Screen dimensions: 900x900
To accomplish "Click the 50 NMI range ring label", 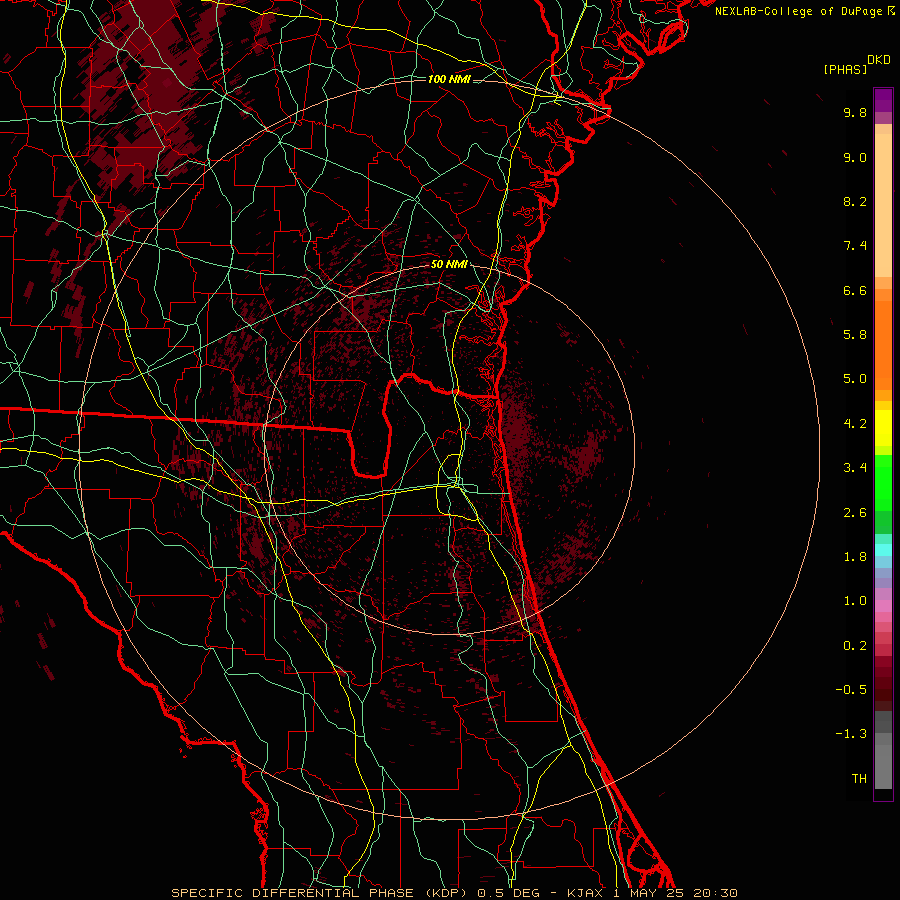I will [x=449, y=264].
